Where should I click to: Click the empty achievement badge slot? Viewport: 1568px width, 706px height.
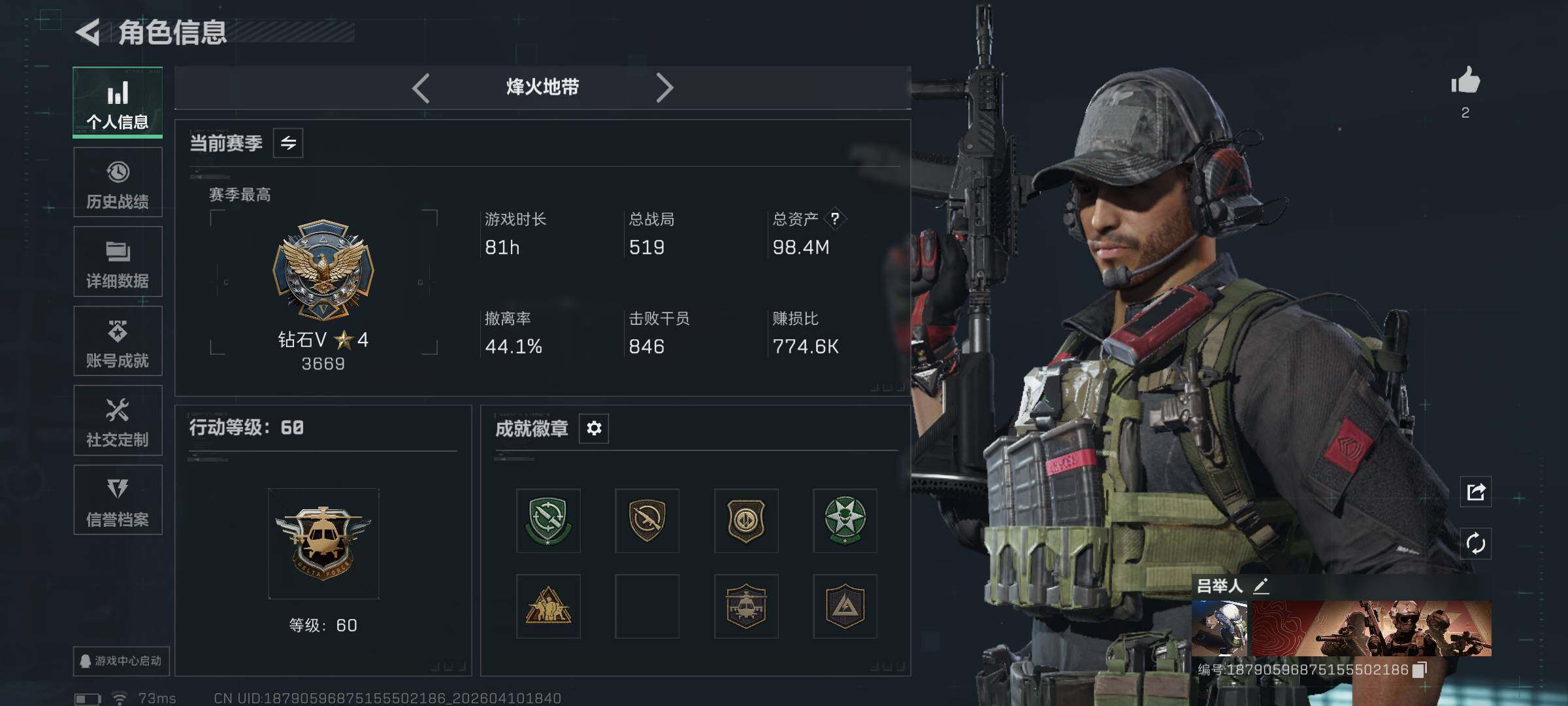647,607
